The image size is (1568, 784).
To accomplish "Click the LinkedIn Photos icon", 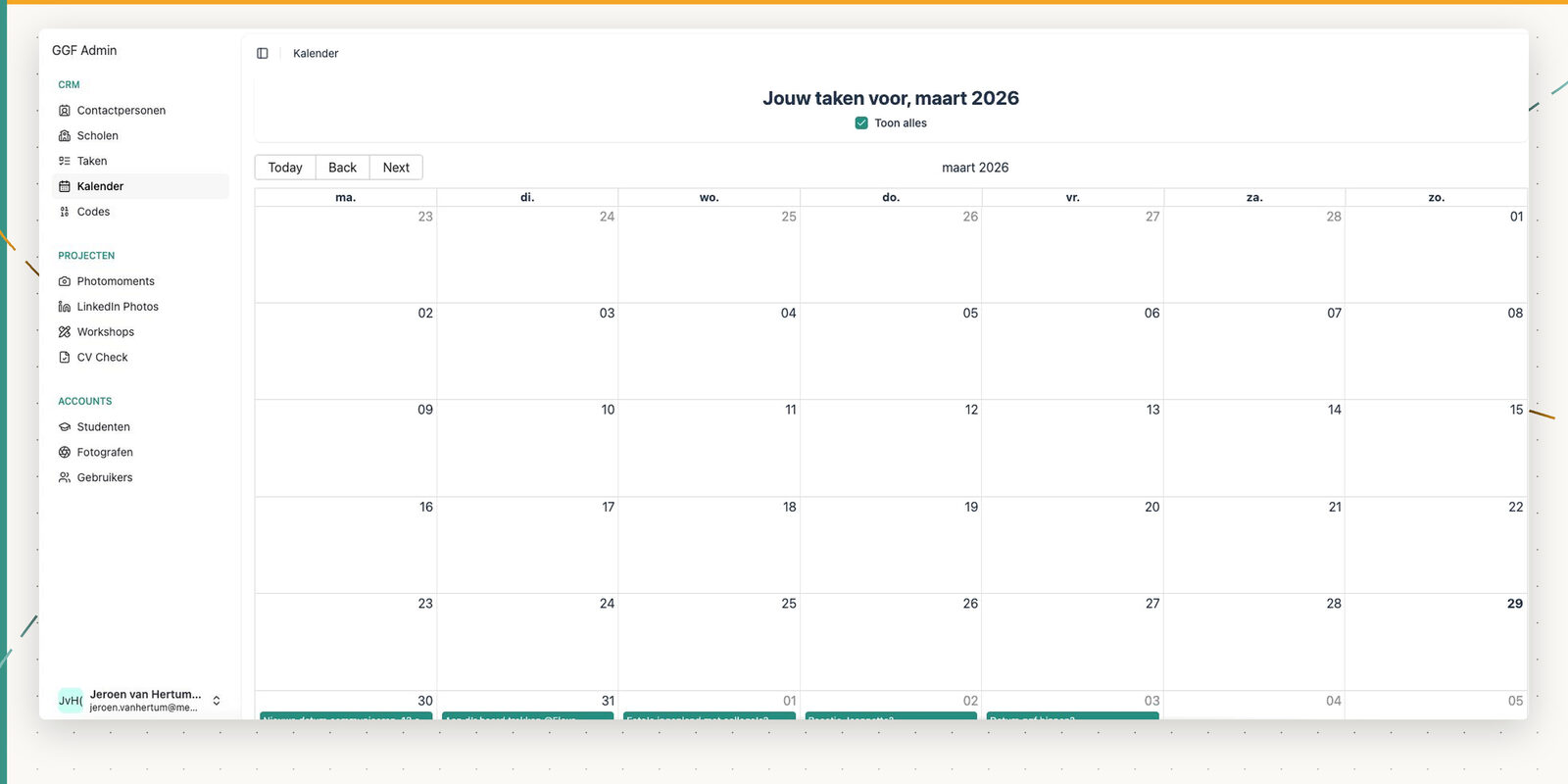I will pos(65,307).
